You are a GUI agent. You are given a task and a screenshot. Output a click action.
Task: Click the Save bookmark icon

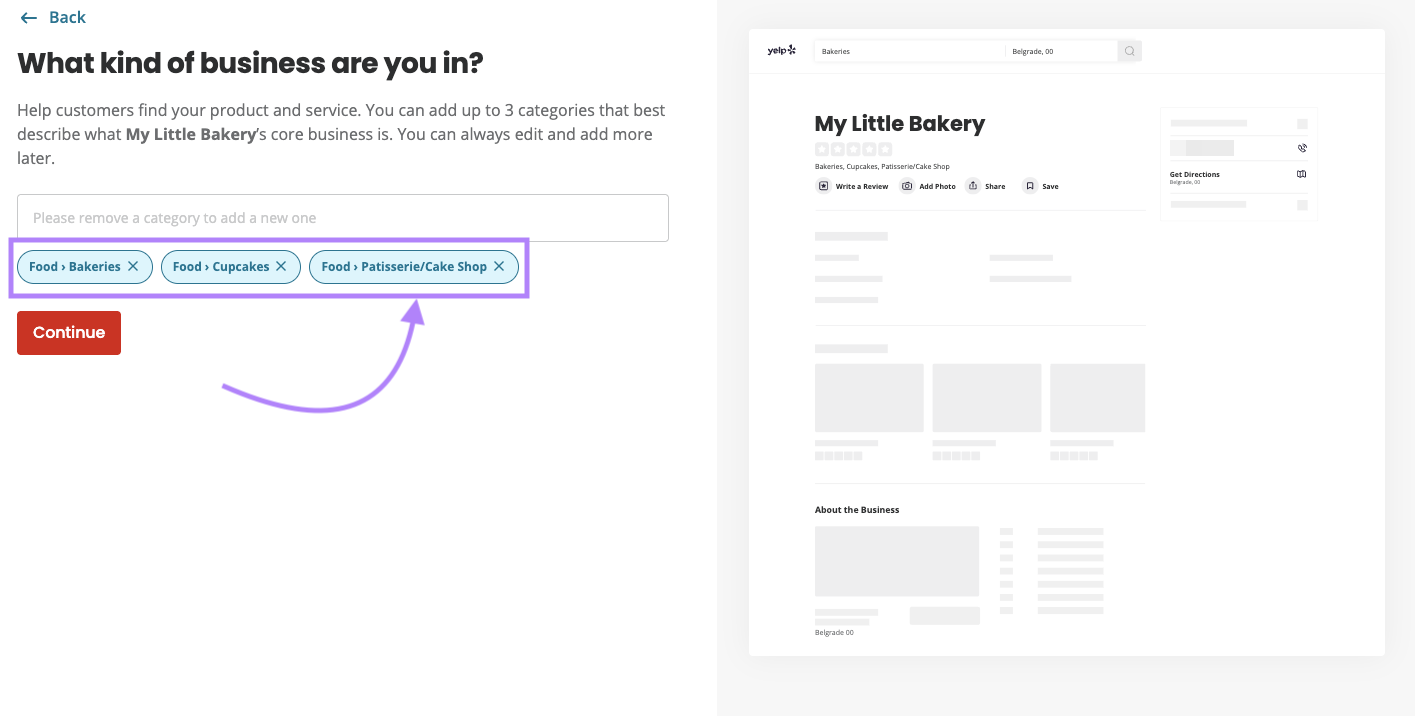1029,185
